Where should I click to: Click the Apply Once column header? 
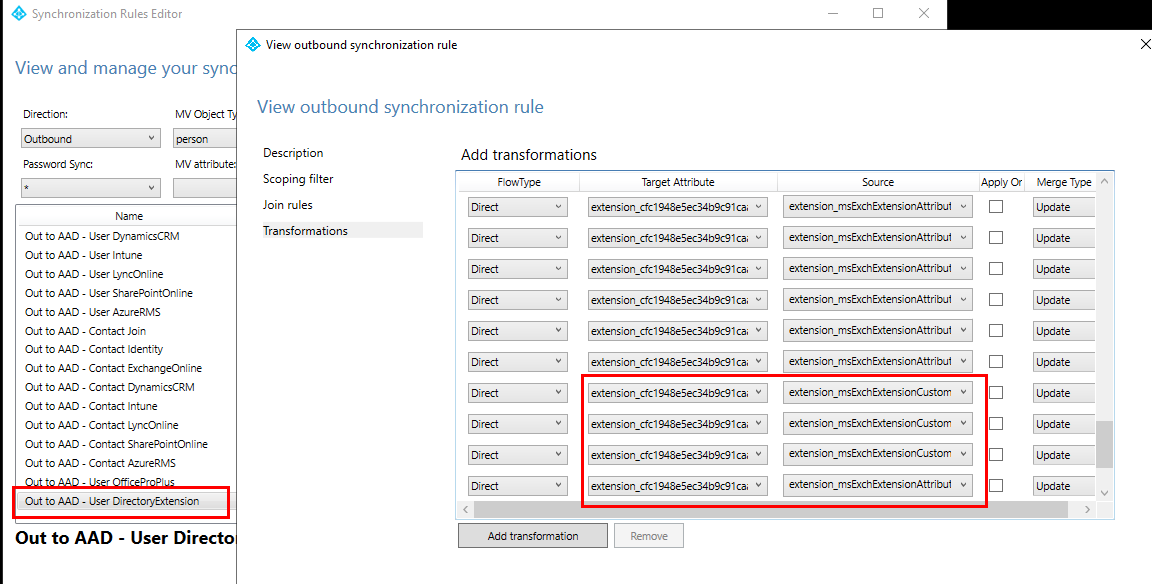pos(1002,182)
